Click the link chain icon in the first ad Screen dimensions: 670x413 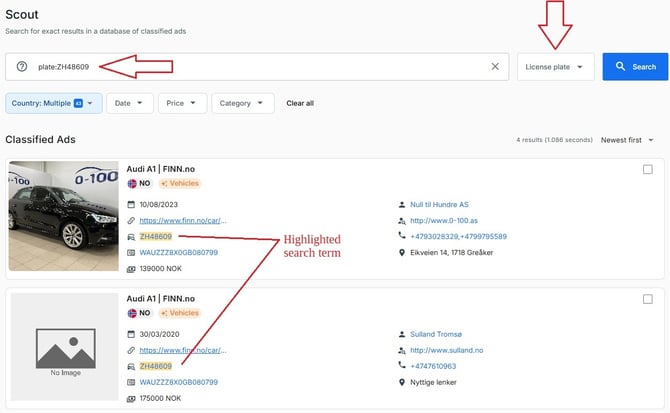[131, 221]
